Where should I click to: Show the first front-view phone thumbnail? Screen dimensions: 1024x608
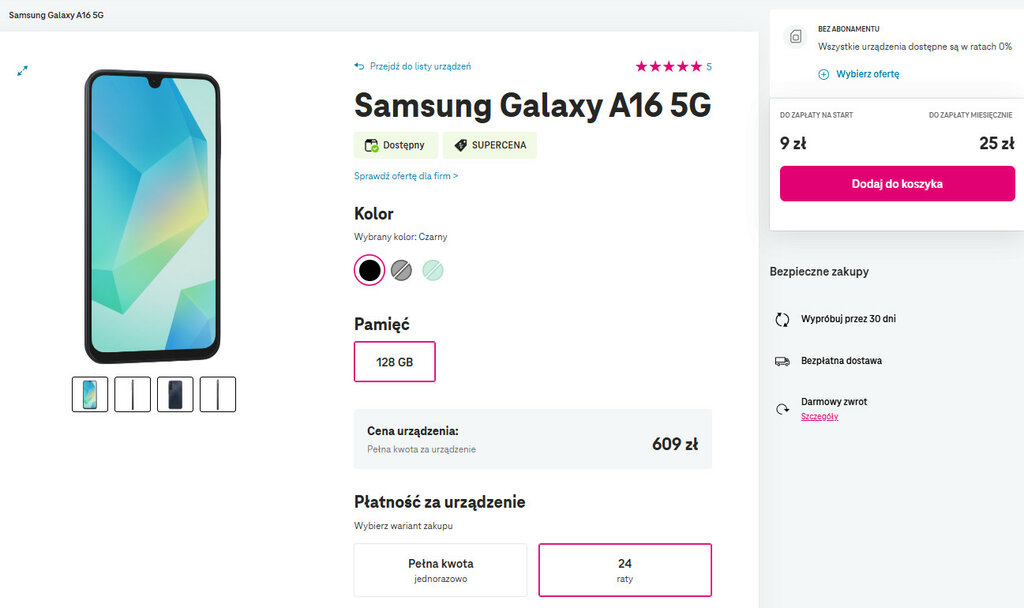[x=90, y=394]
